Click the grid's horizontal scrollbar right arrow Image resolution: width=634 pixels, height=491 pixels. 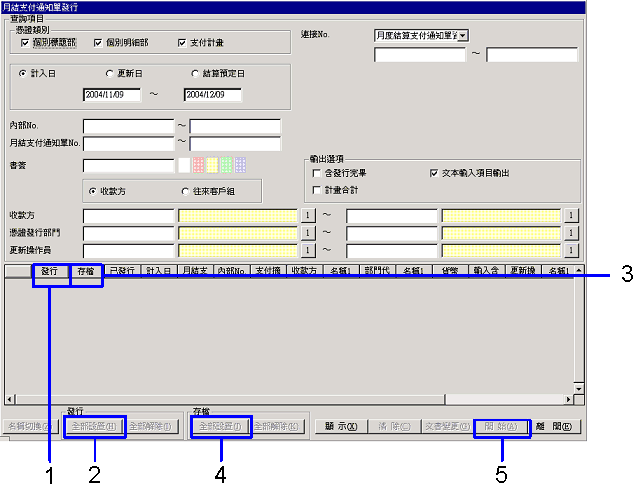coord(568,400)
